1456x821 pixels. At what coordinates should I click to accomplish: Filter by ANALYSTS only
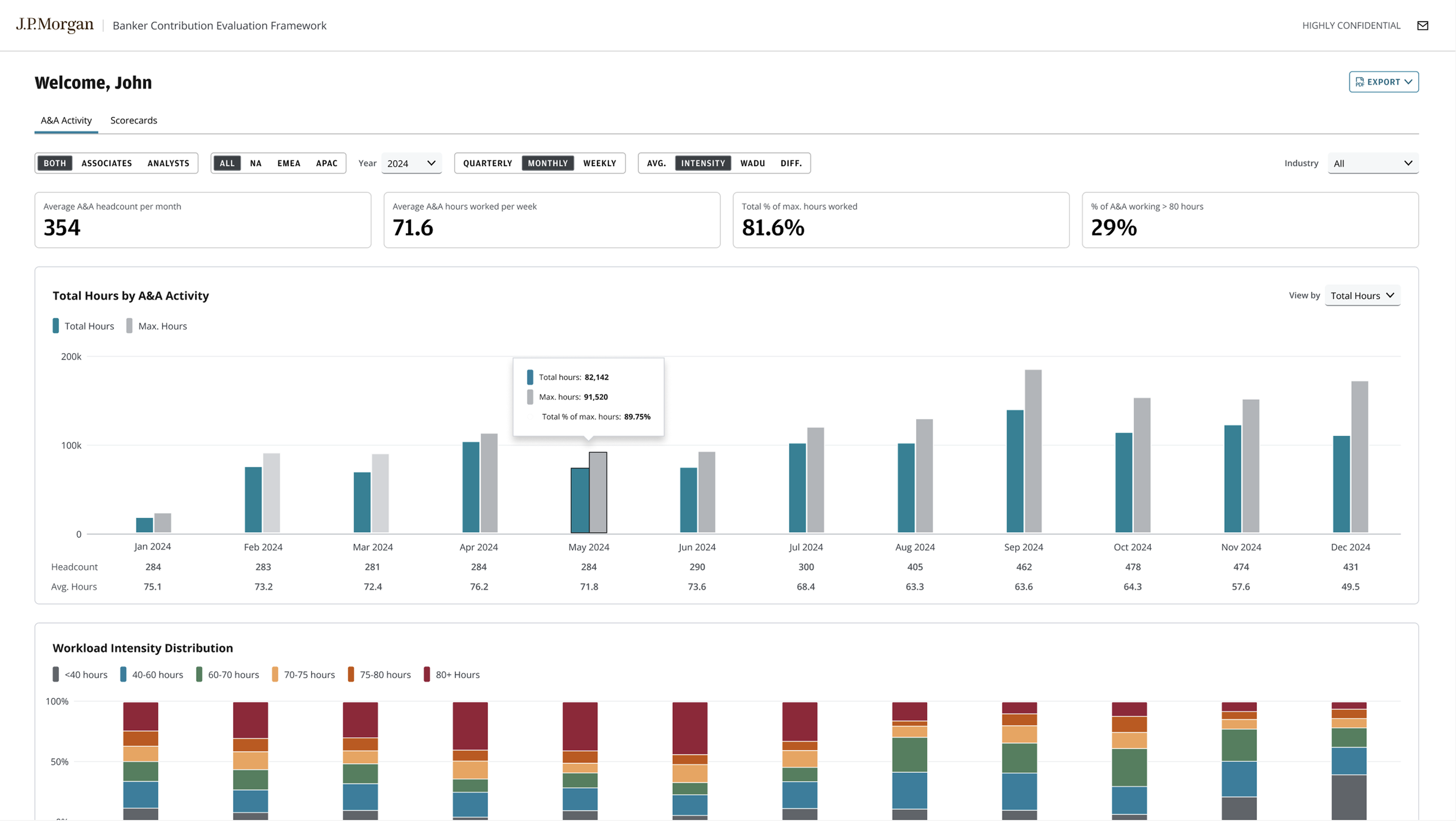(168, 163)
